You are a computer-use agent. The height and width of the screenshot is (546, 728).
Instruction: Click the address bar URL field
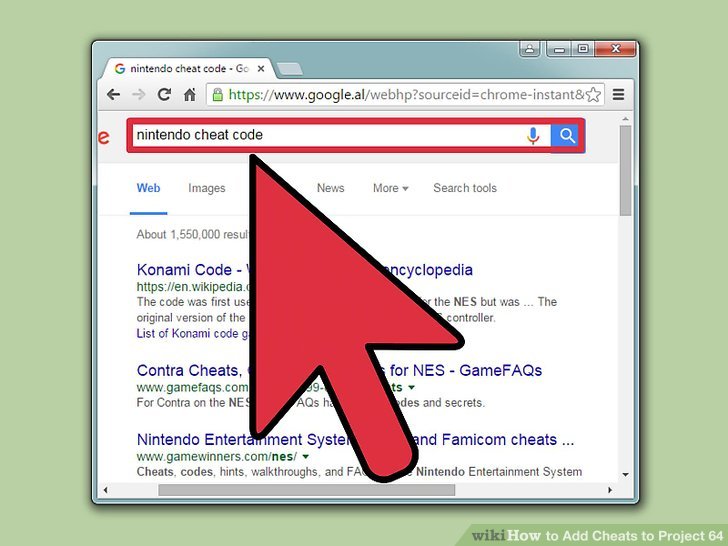click(405, 95)
